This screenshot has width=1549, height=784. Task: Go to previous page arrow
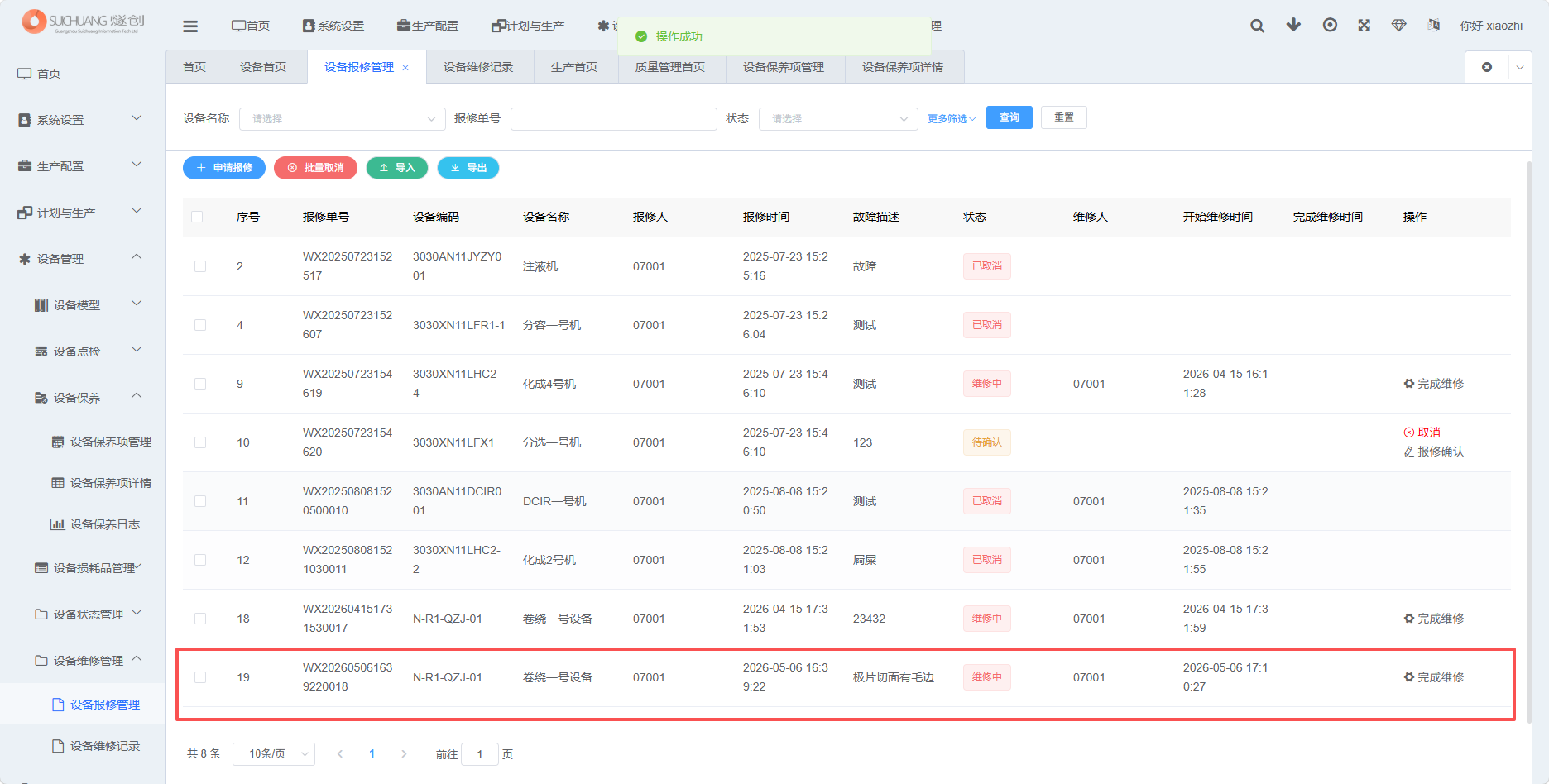coord(340,754)
